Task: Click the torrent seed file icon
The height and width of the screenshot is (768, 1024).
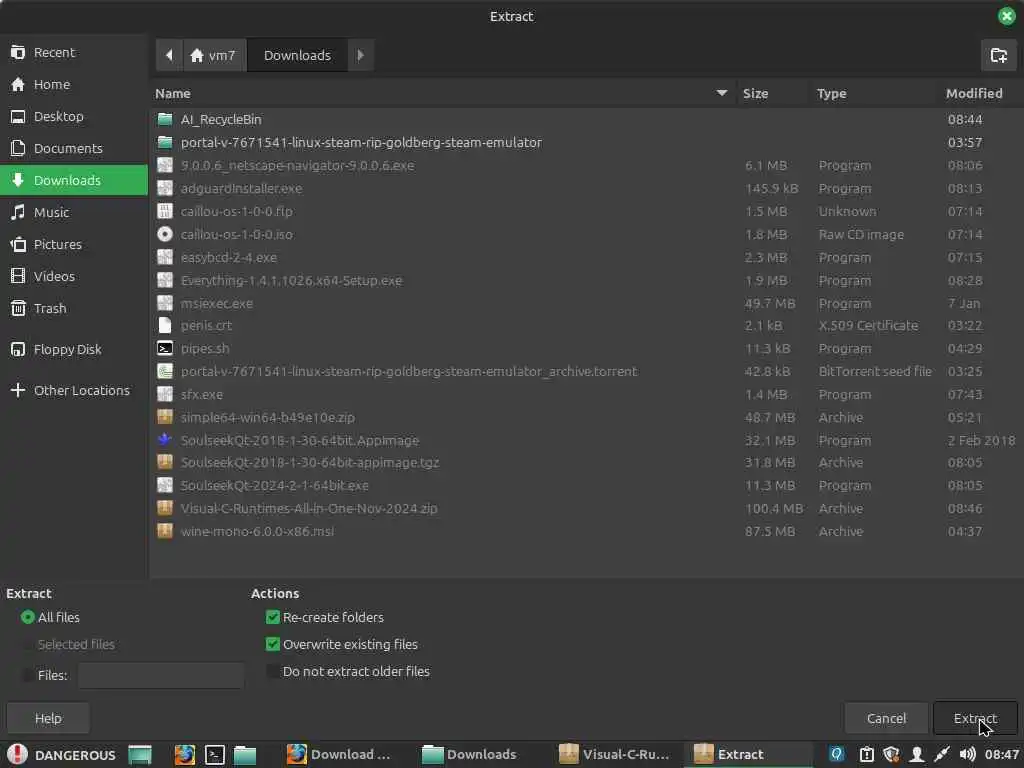Action: click(165, 371)
